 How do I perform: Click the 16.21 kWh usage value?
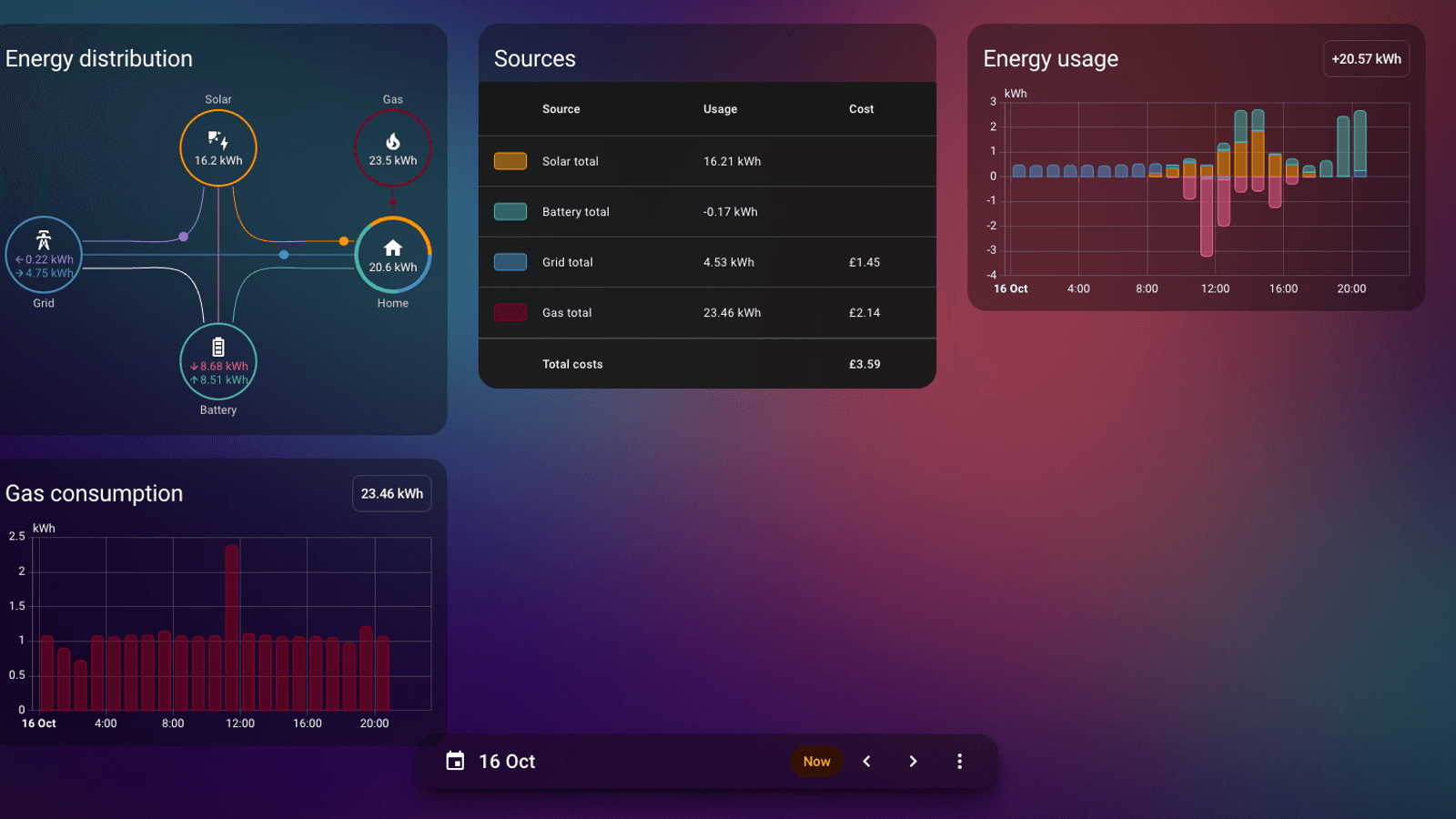point(732,161)
